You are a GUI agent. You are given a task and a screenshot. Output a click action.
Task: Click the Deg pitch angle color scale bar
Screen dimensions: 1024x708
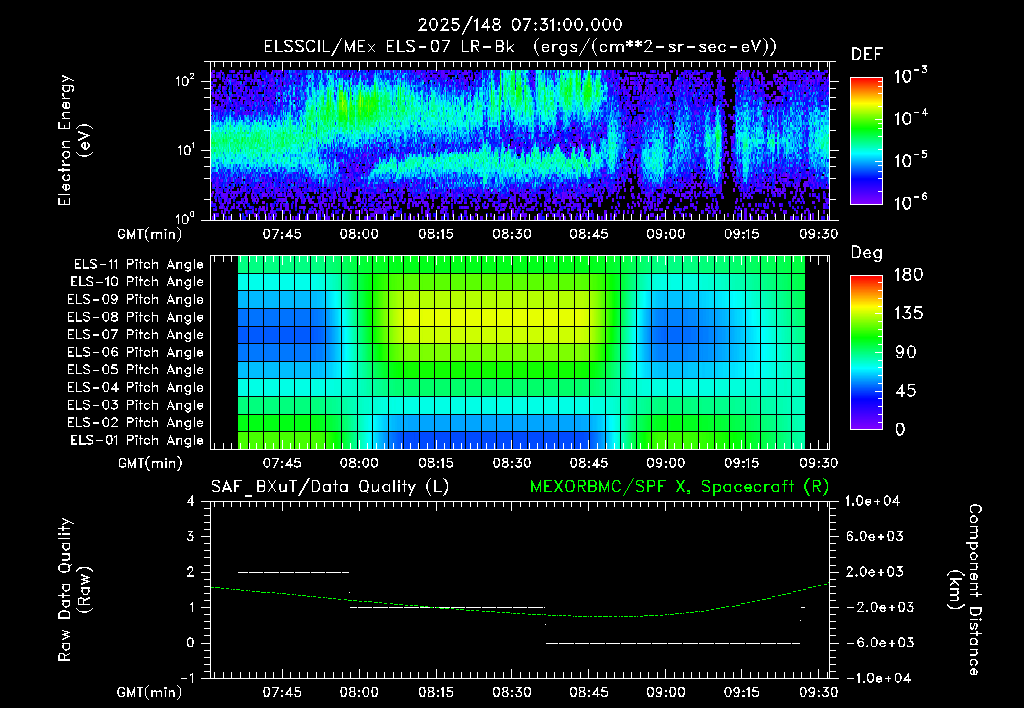pos(866,352)
